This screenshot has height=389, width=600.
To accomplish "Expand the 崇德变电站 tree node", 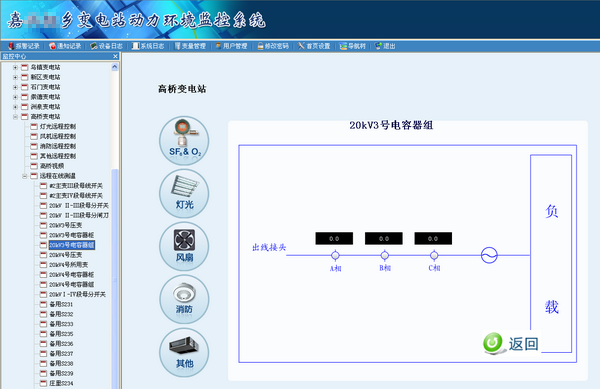I will tap(15, 97).
